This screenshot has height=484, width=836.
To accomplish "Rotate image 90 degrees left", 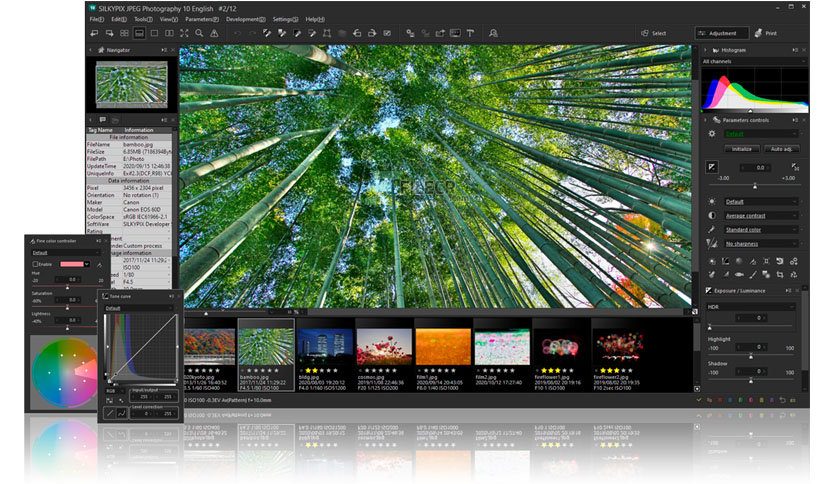I will [x=357, y=33].
